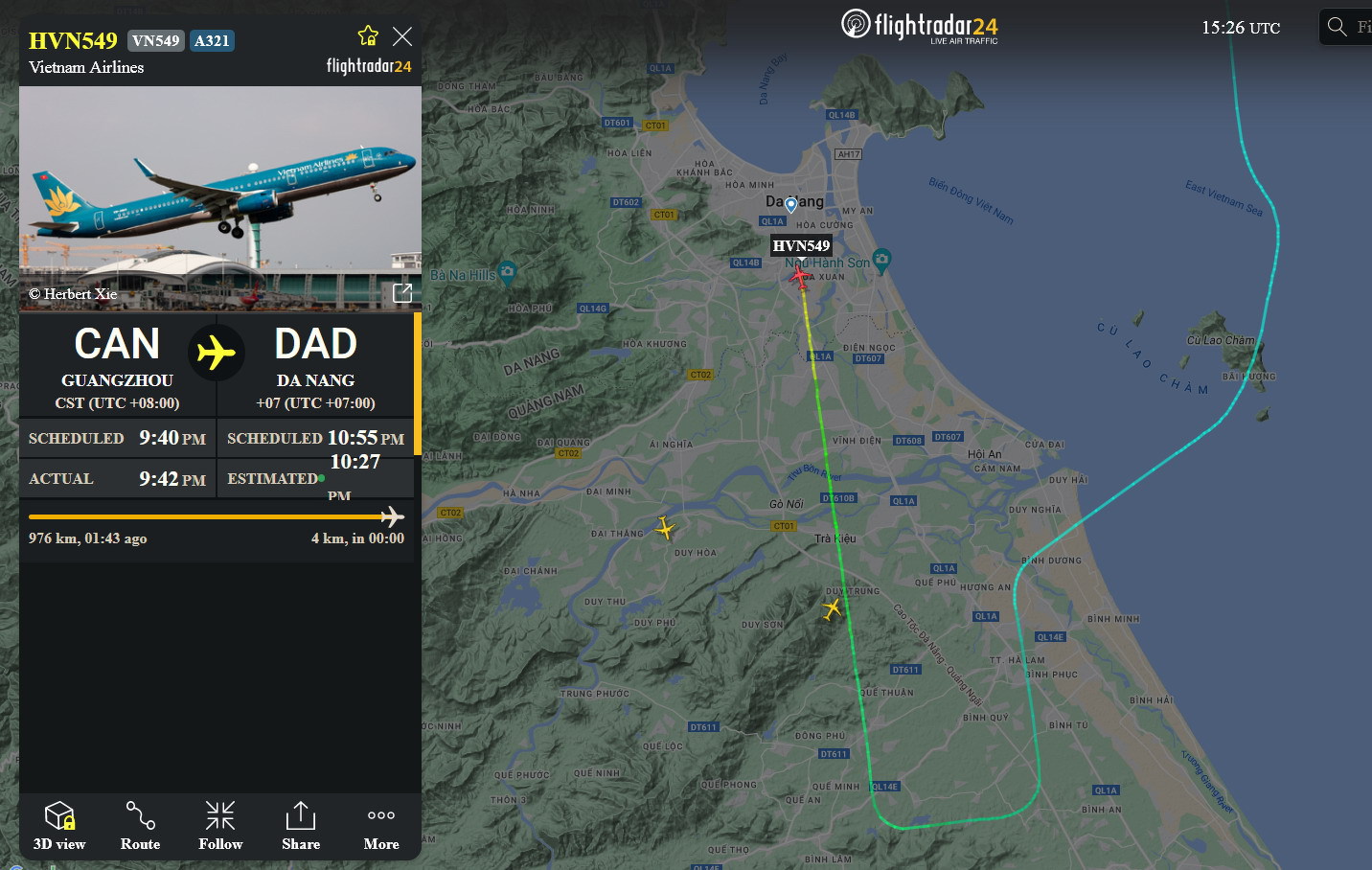Screen dimensions: 1372x870
Task: Select the red HVN549 aircraft on map
Action: [x=800, y=277]
